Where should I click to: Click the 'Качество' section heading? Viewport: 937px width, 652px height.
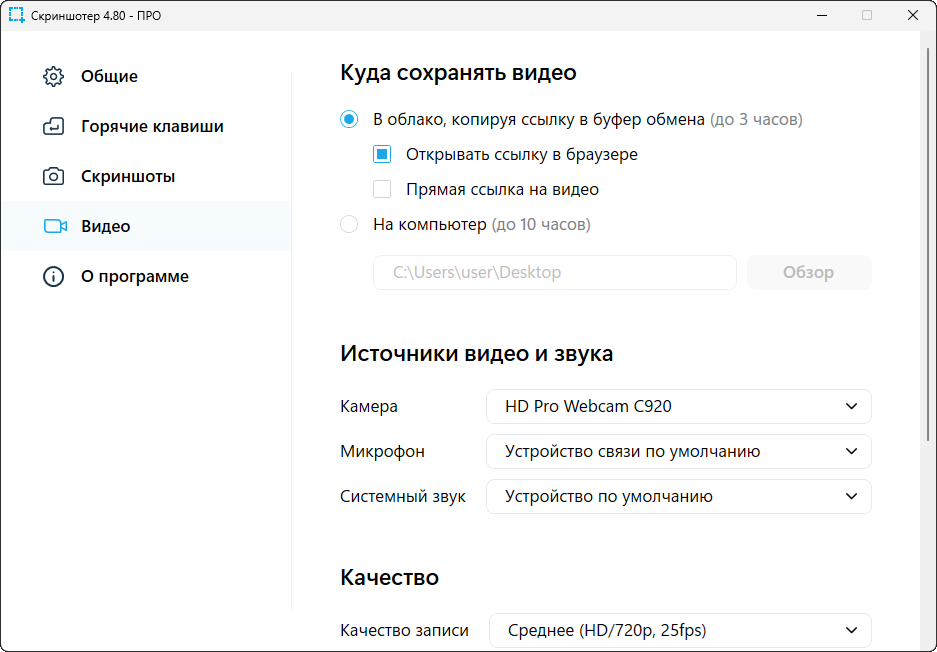pyautogui.click(x=390, y=577)
